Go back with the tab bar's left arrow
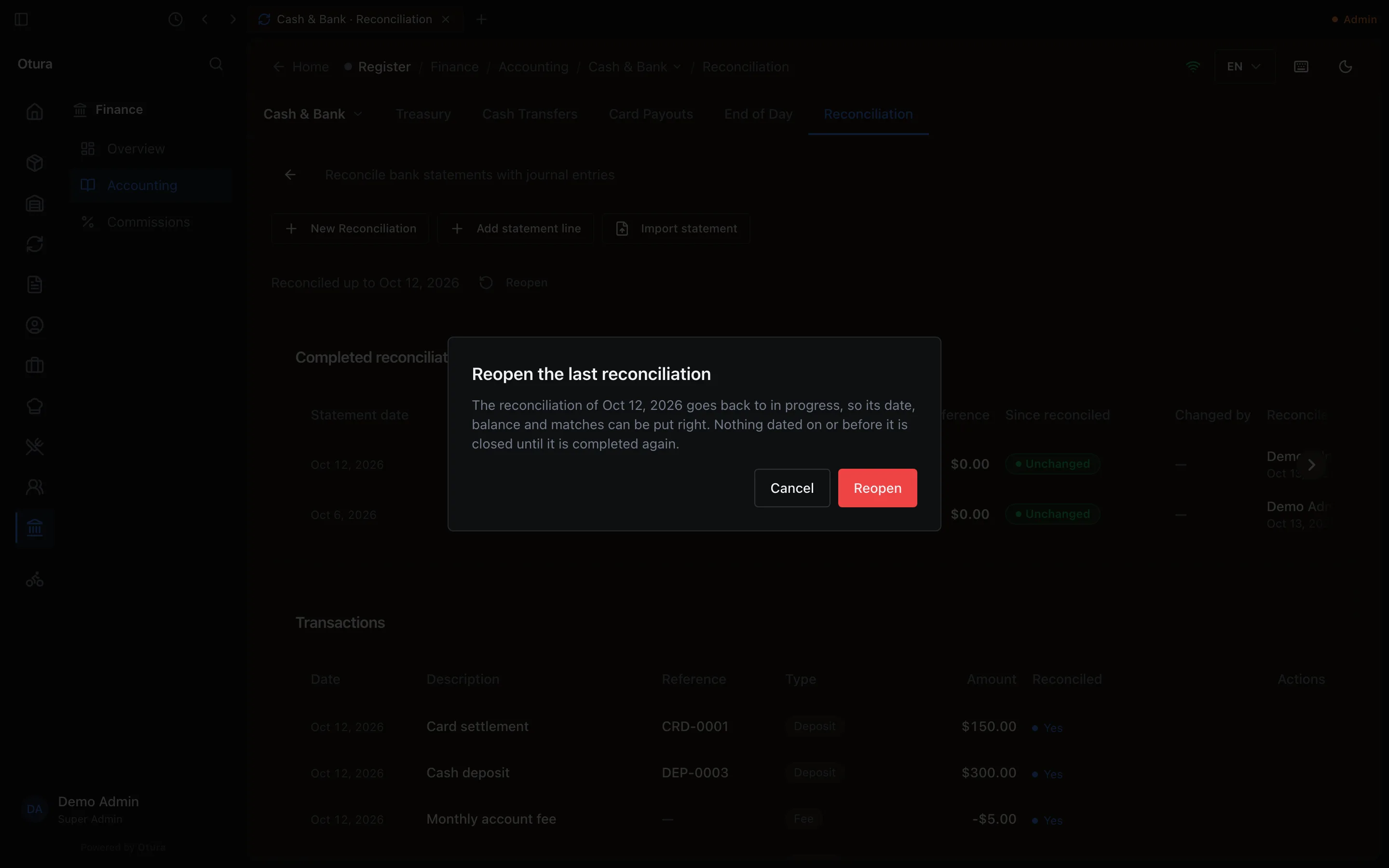This screenshot has height=868, width=1389. 205,19
